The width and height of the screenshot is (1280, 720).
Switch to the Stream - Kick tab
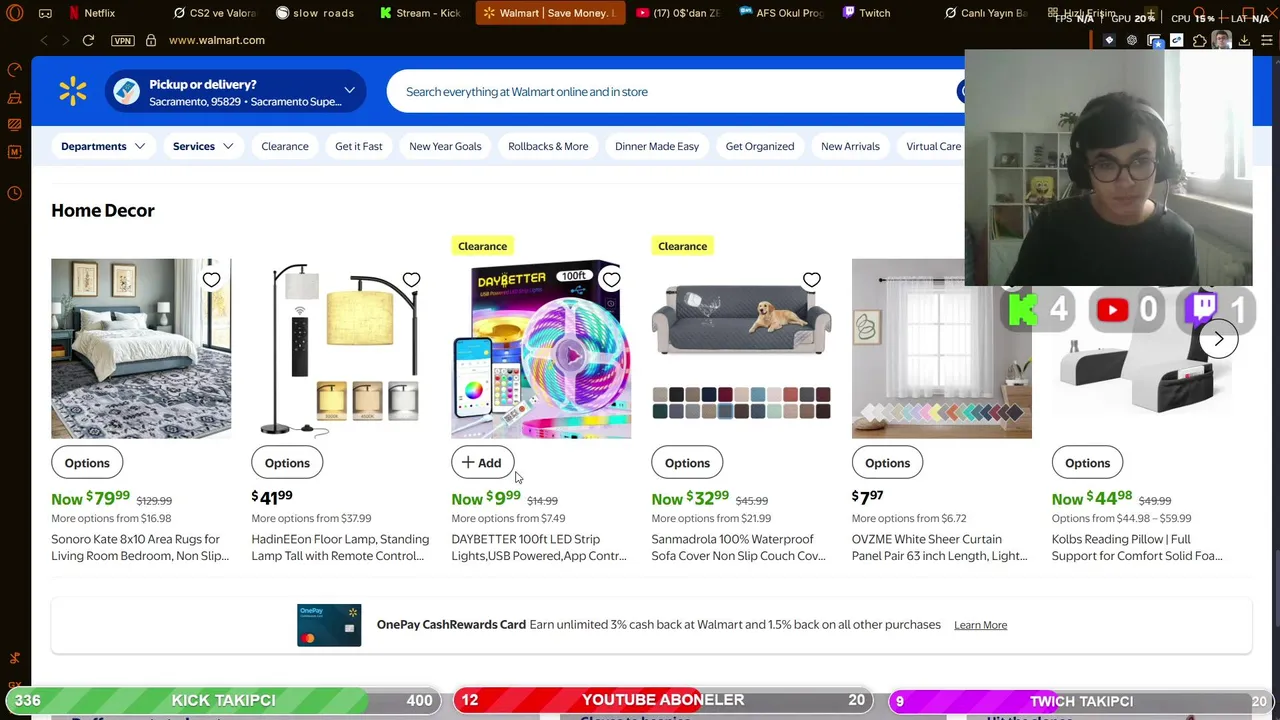[420, 13]
